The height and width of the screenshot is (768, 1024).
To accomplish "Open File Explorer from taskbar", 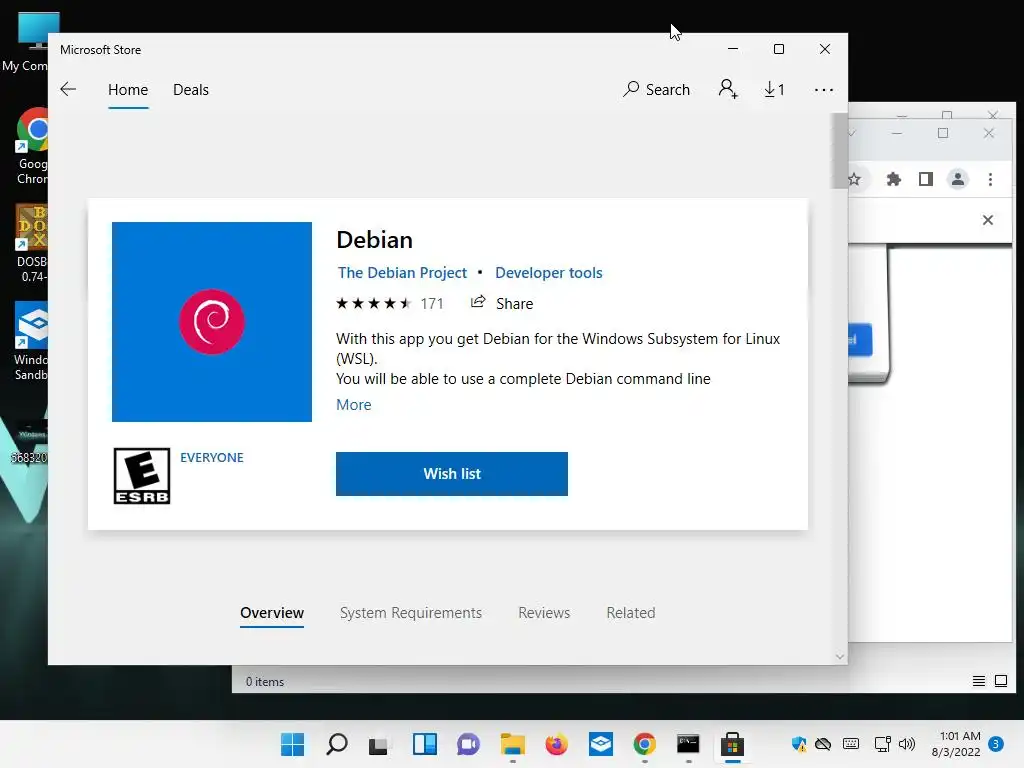I will [x=513, y=744].
